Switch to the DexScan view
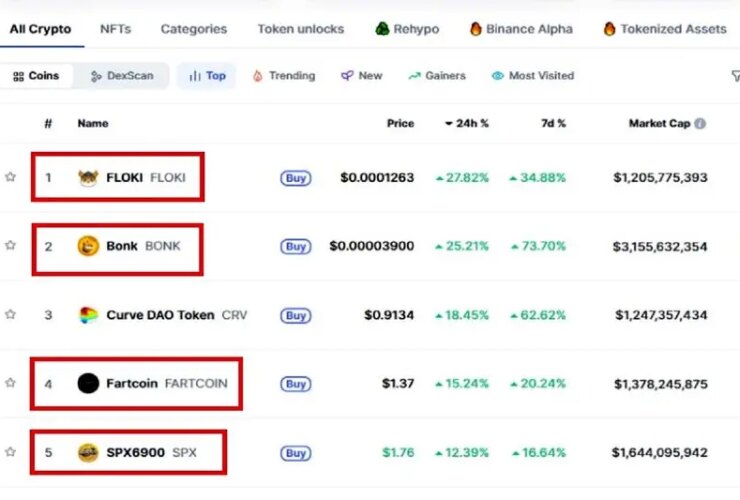 122,76
